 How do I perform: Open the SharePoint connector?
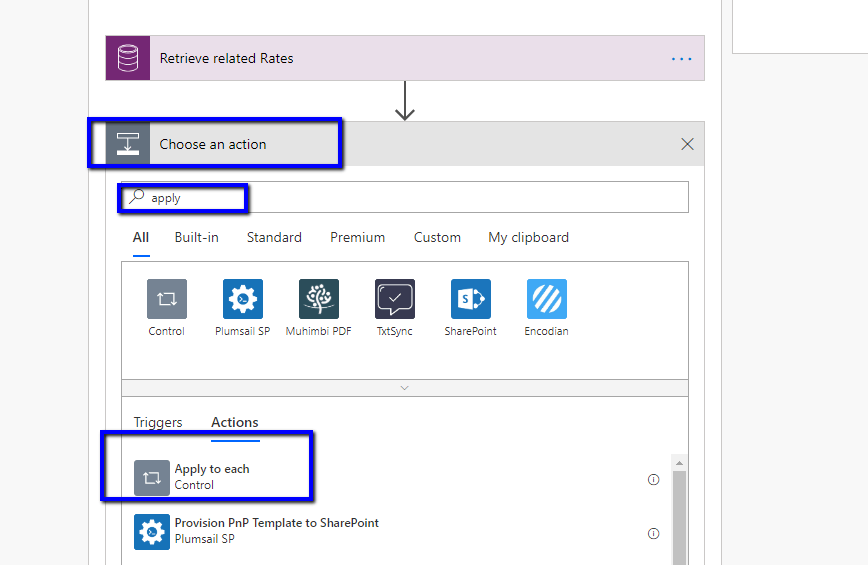point(470,299)
